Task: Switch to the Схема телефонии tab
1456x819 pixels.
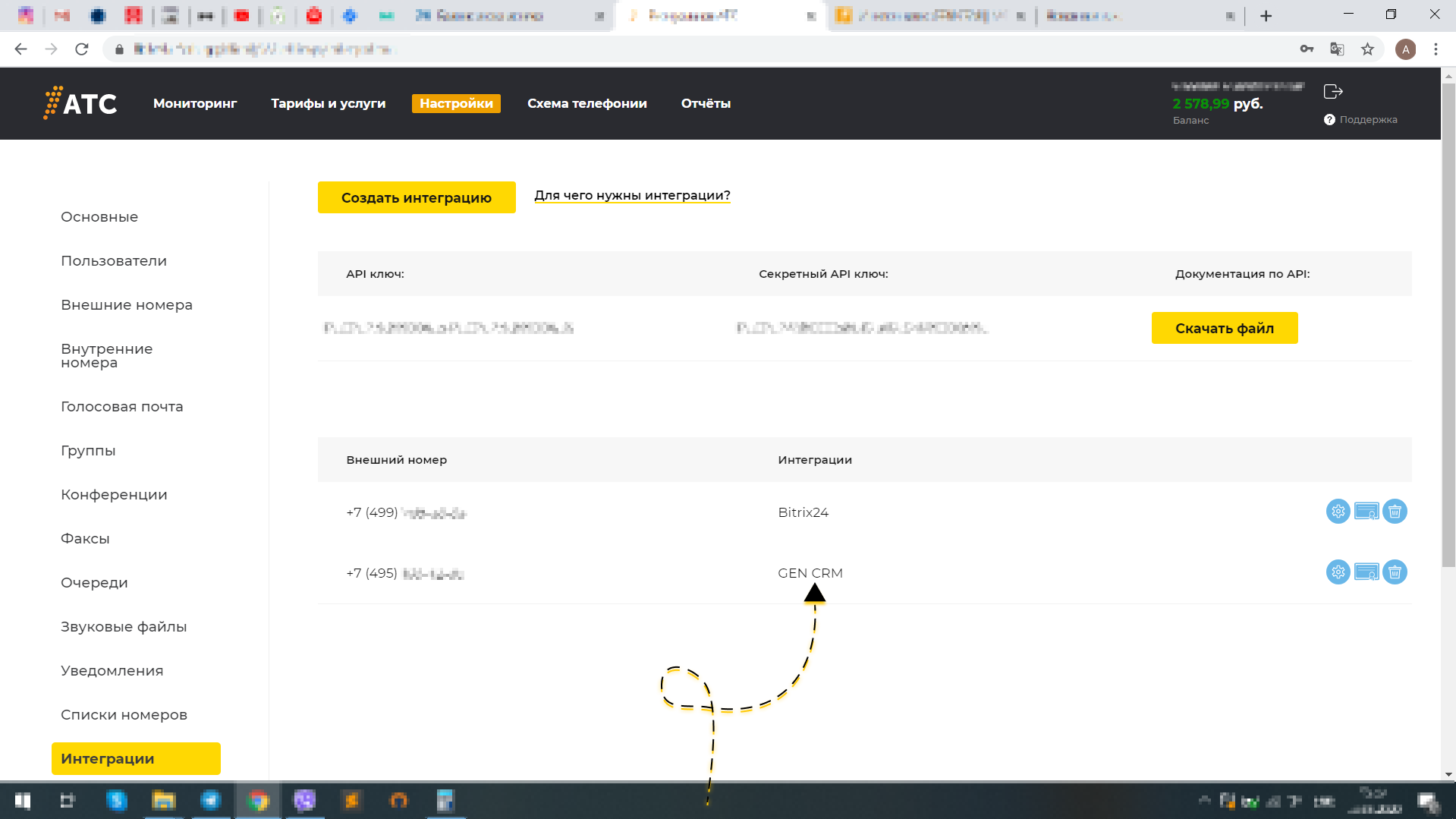Action: click(586, 103)
